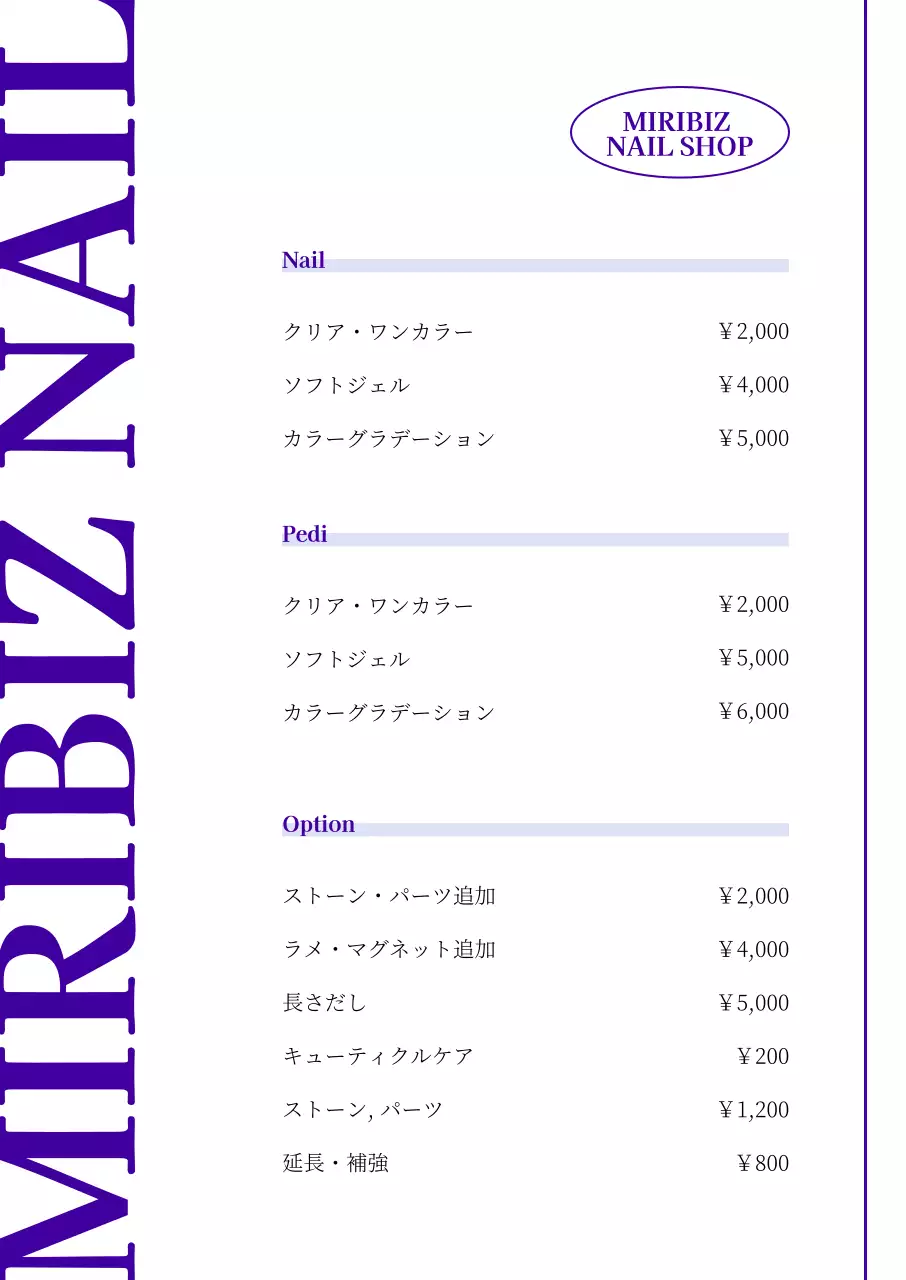Click ソフトジェル in the Pedi section

[346, 659]
